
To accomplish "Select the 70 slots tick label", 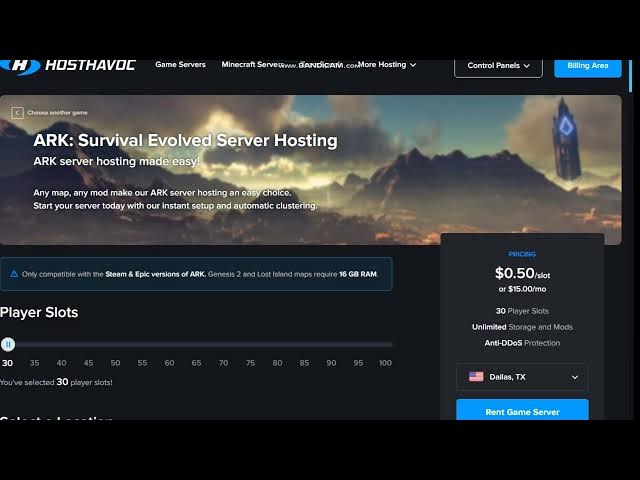I will point(223,363).
